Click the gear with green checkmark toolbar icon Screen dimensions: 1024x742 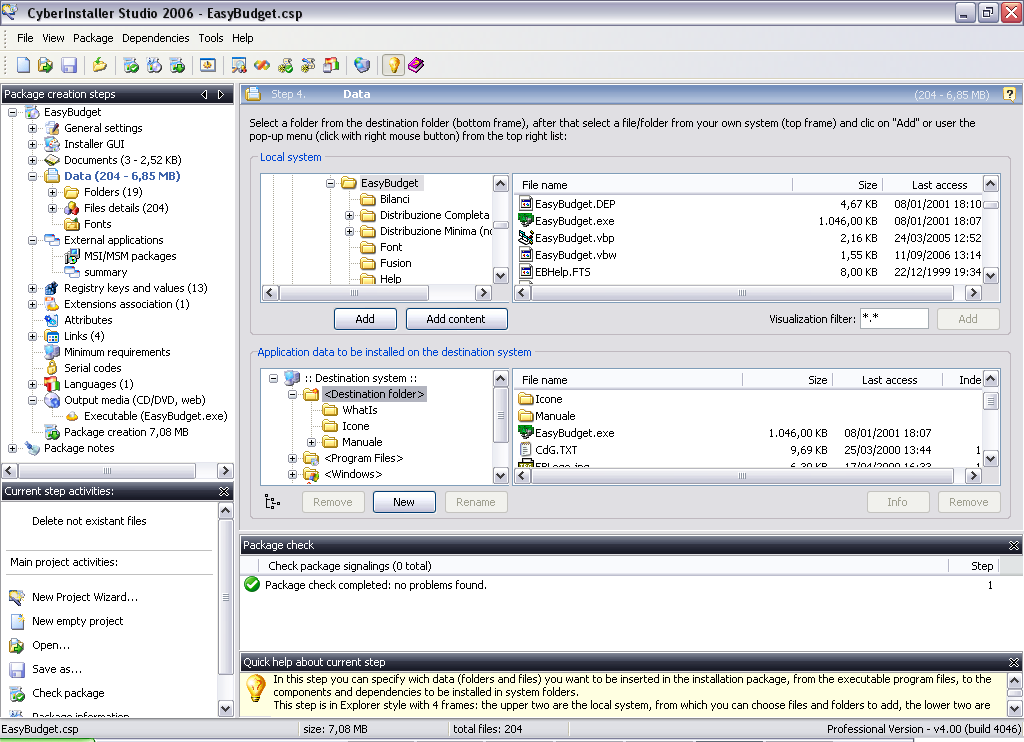285,65
